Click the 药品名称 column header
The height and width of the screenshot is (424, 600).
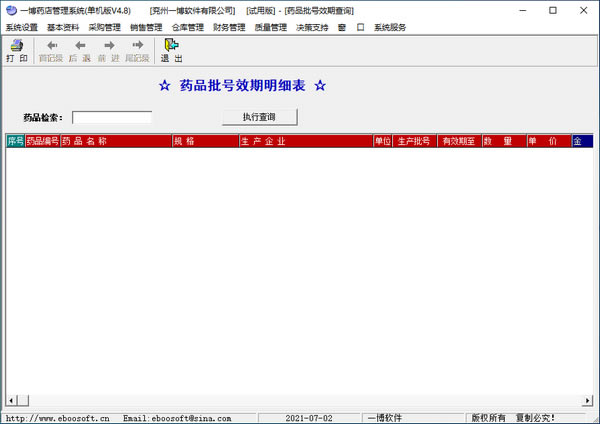[115, 142]
